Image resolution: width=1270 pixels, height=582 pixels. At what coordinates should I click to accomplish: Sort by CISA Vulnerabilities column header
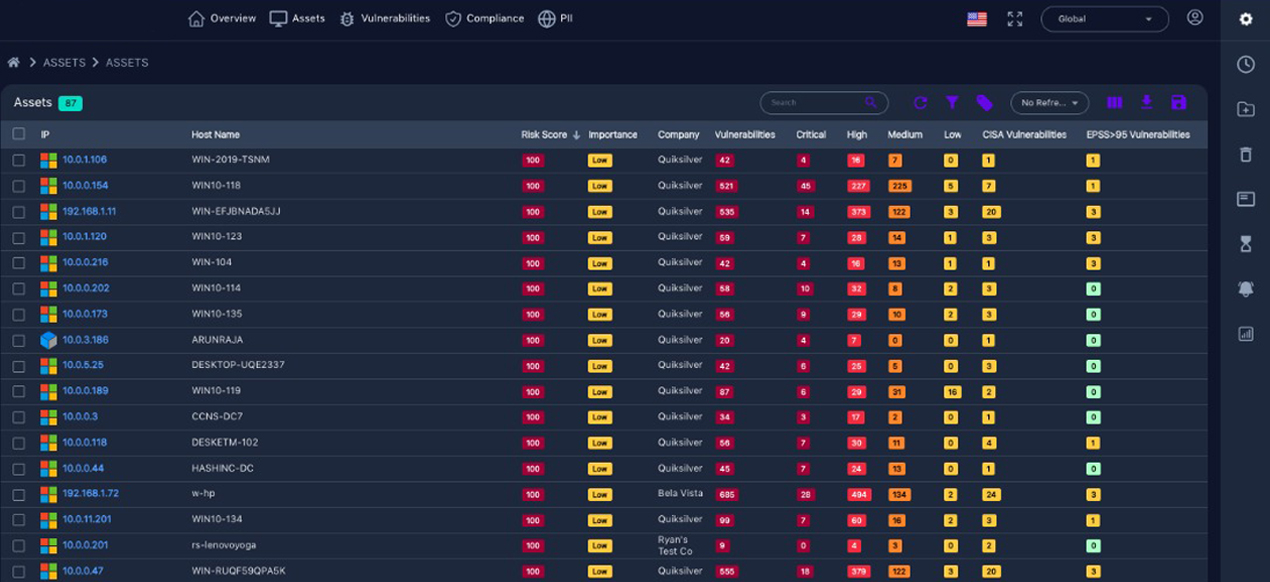click(x=1025, y=135)
